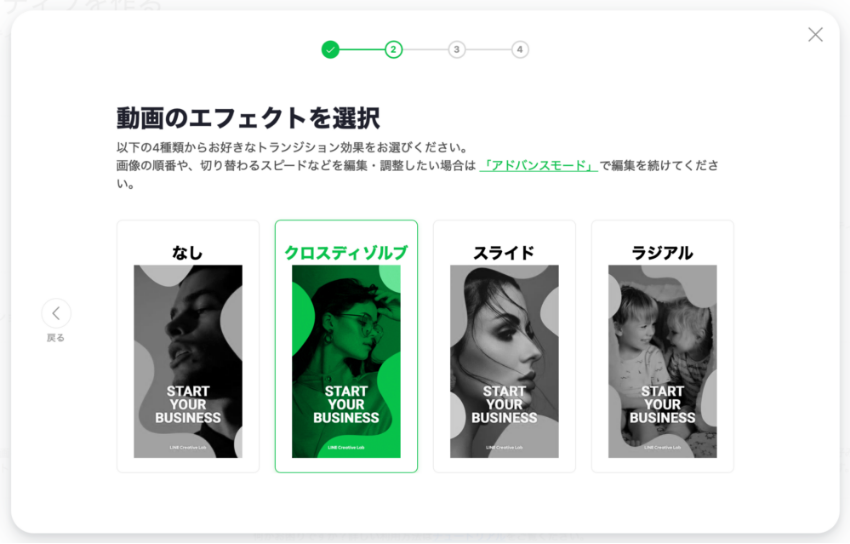Click the クロスディゾルブ green title text
This screenshot has height=544, width=850.
pos(346,252)
